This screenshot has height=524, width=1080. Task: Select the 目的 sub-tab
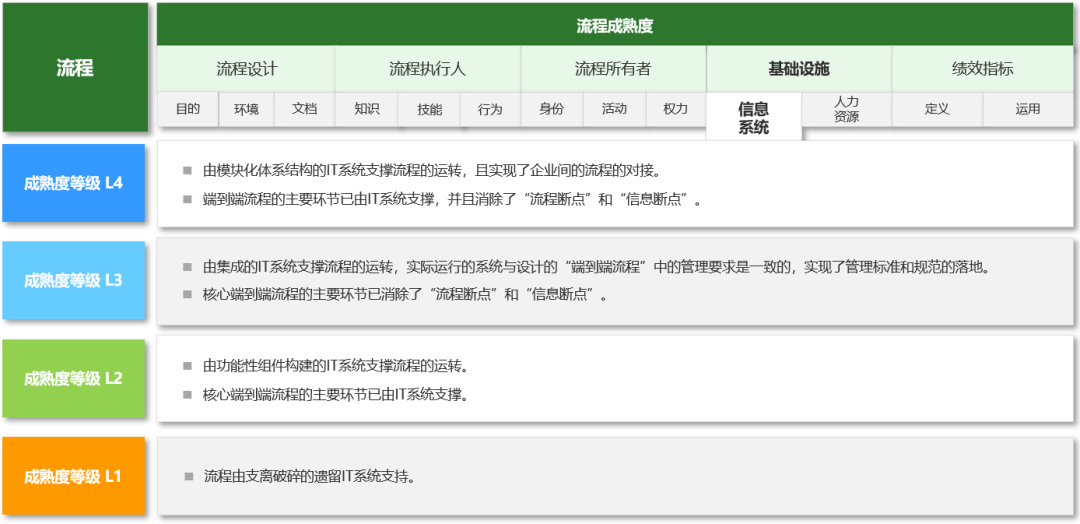click(187, 109)
